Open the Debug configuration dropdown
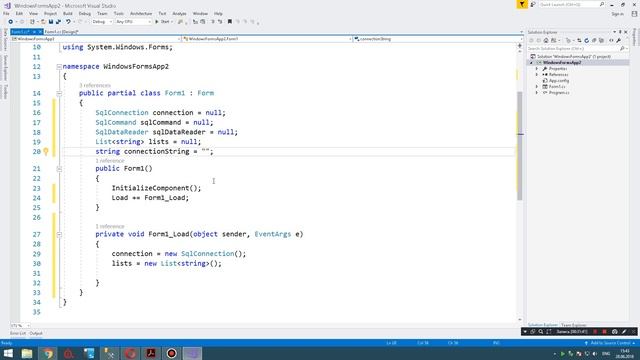The image size is (640, 360). click(x=102, y=22)
